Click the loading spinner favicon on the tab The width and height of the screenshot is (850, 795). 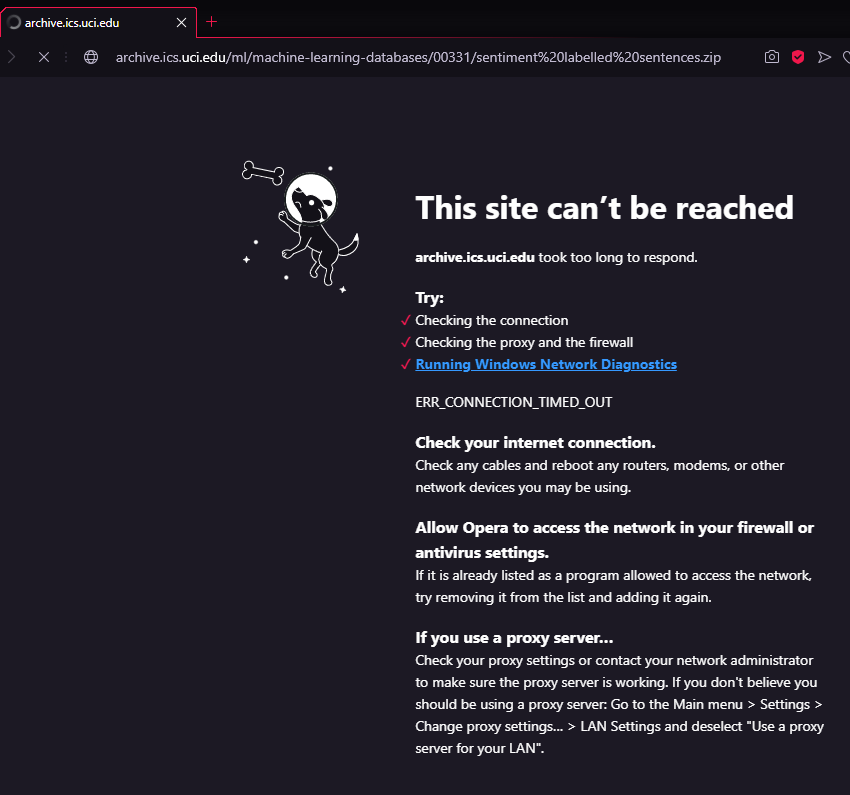[x=14, y=21]
